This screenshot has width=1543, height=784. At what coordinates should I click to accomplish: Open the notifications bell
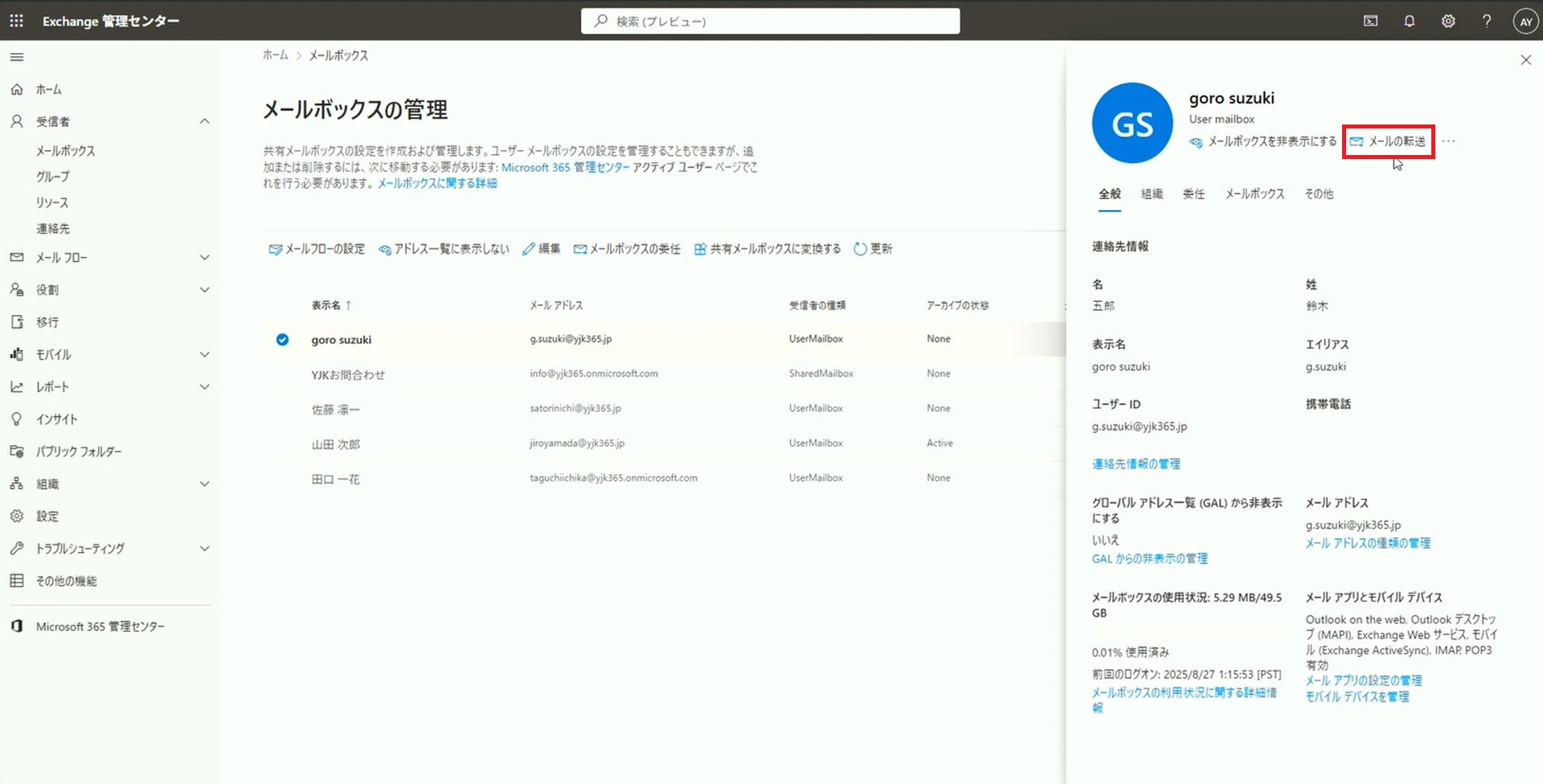click(x=1409, y=21)
